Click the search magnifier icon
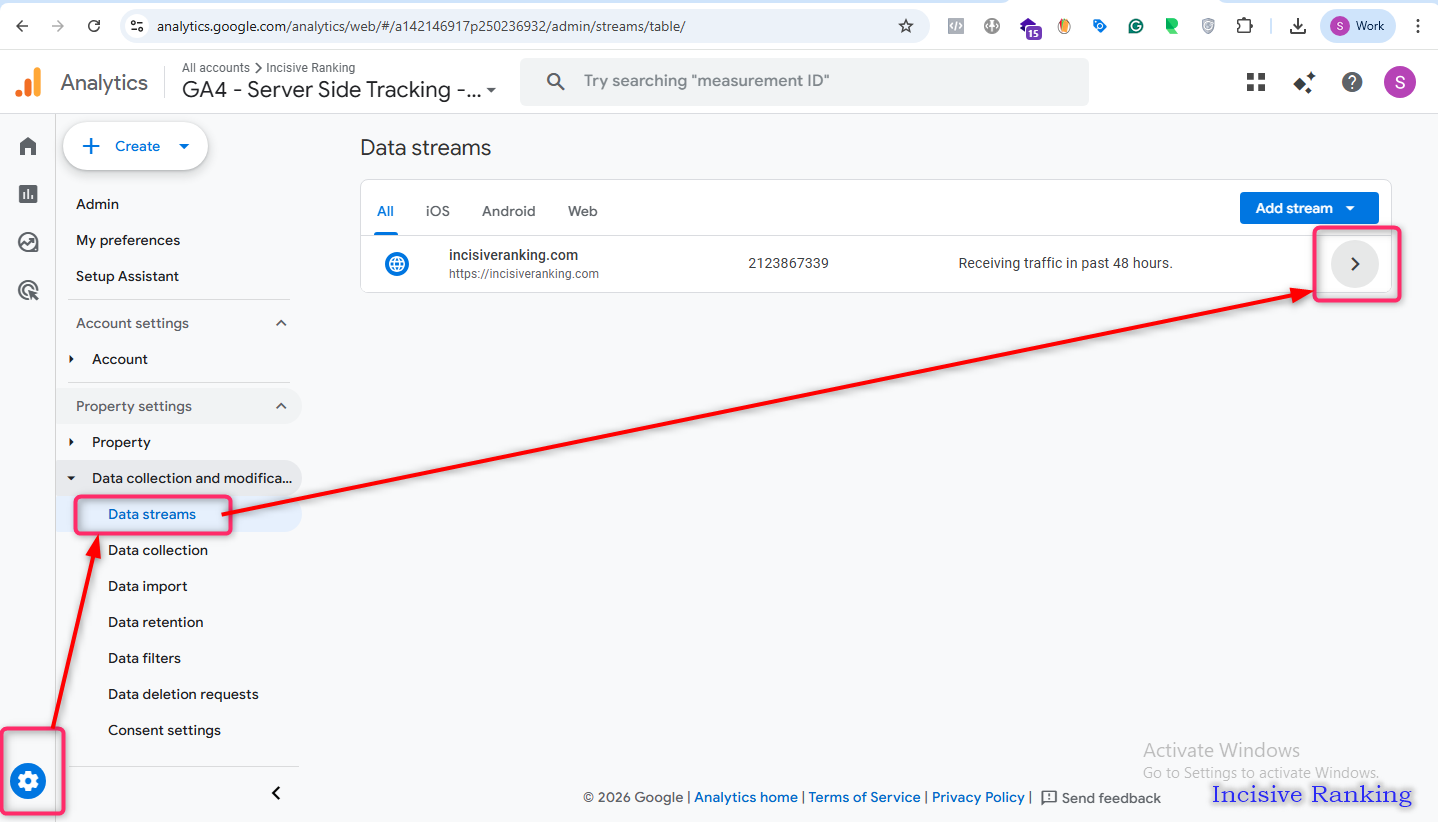This screenshot has width=1438, height=822. click(556, 81)
